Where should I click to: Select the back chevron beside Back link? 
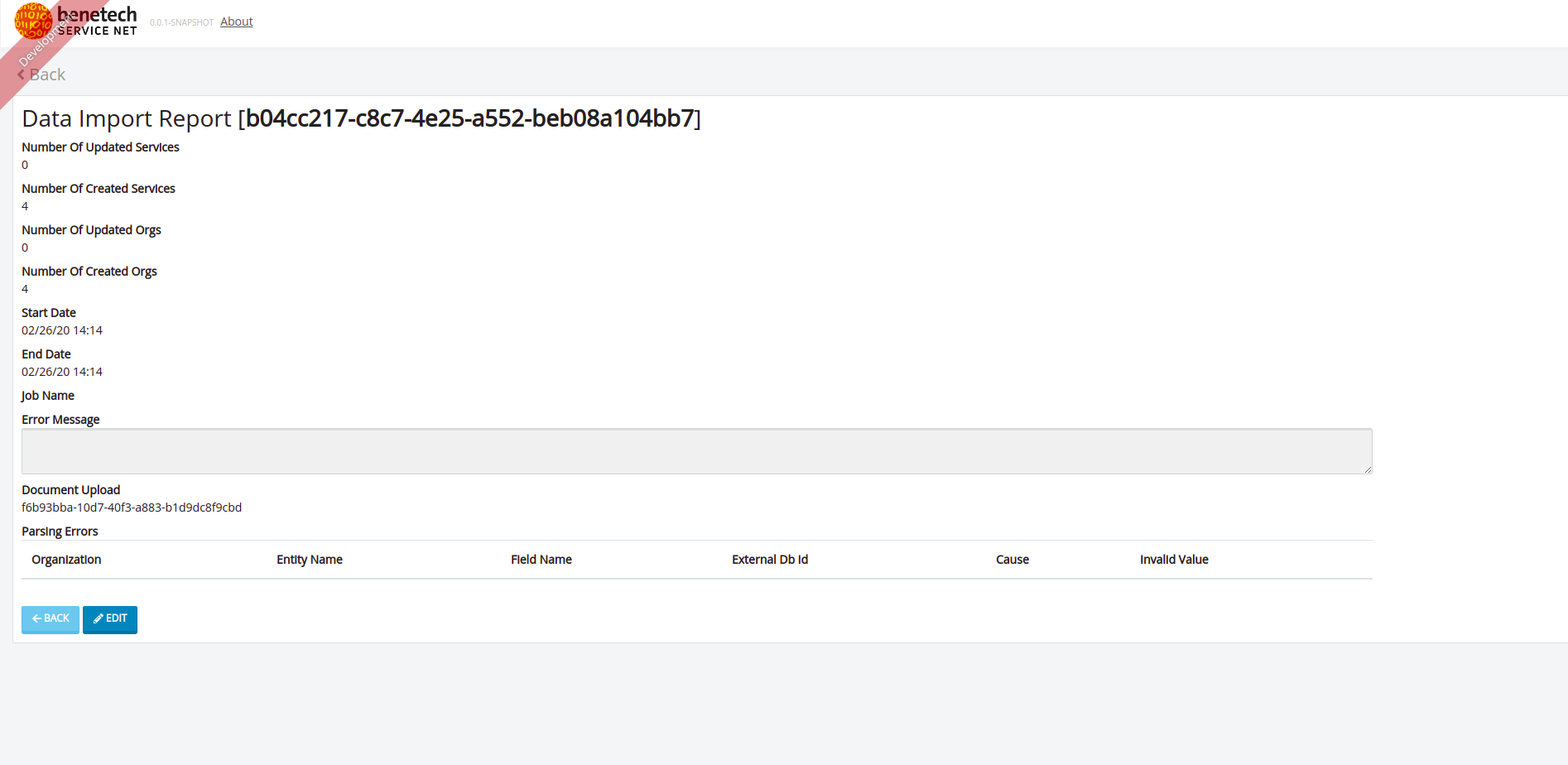(22, 75)
